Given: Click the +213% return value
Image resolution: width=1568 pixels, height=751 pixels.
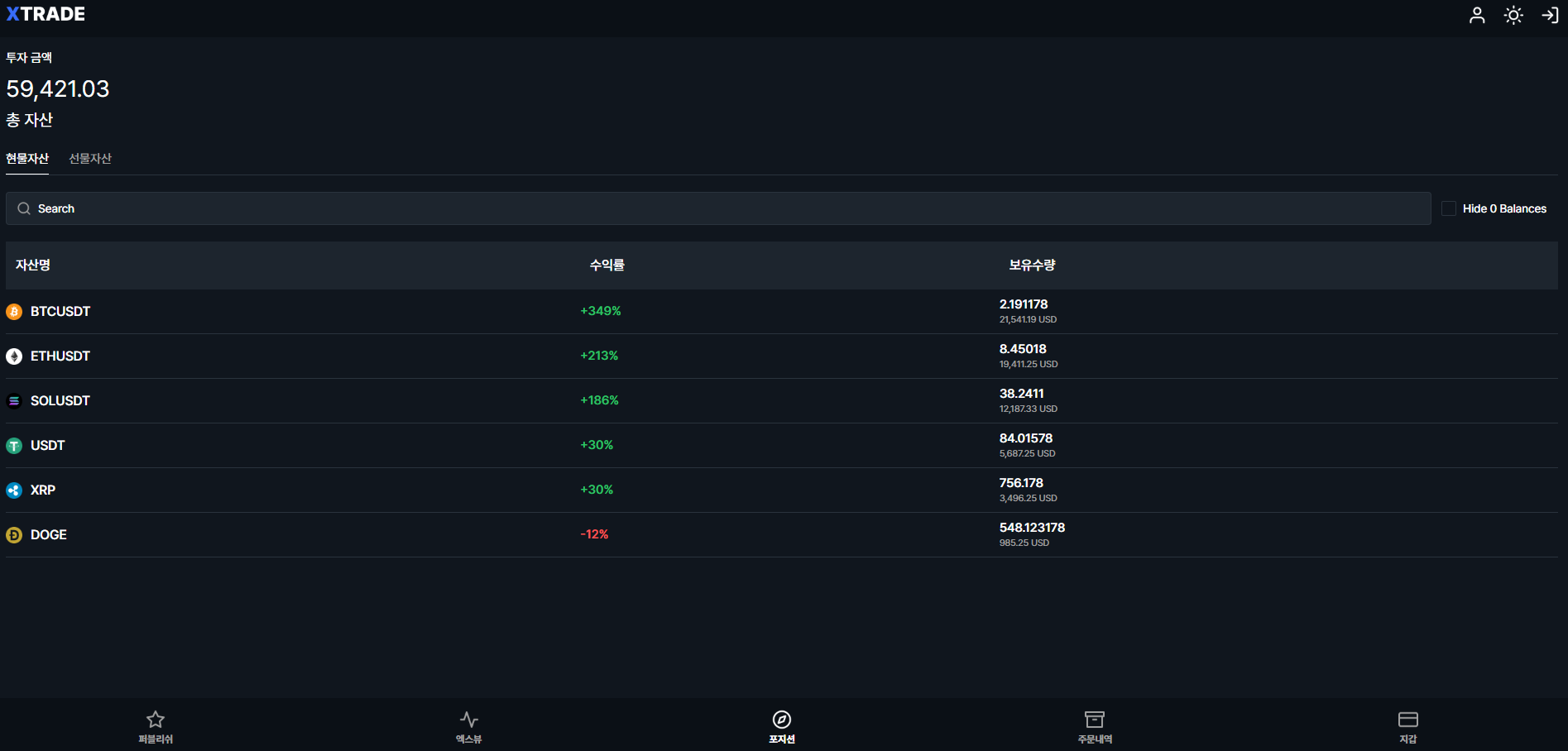Looking at the screenshot, I should (x=599, y=356).
